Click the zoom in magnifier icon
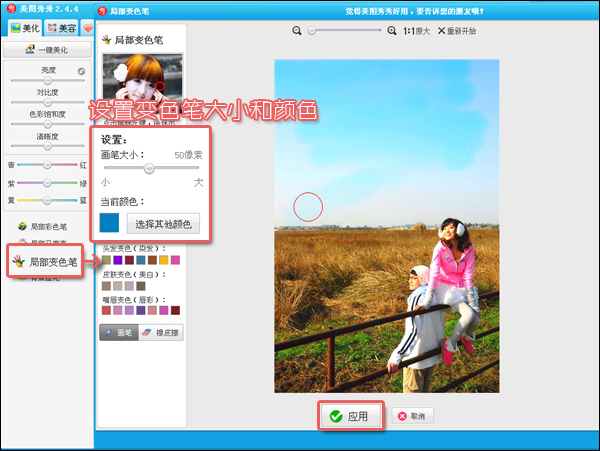Screen dimensions: 600x451 tap(391, 31)
